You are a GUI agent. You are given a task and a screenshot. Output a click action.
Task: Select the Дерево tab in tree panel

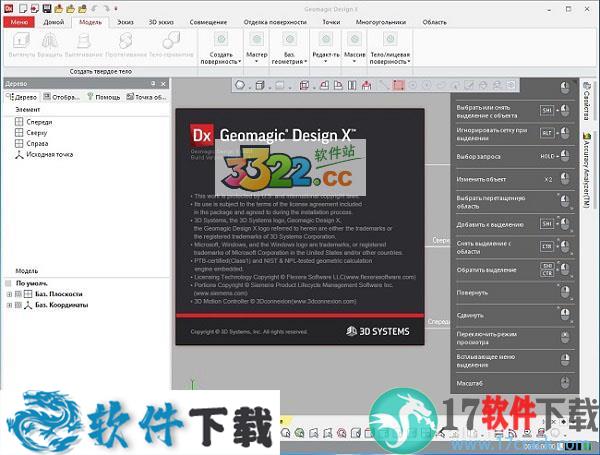click(21, 97)
